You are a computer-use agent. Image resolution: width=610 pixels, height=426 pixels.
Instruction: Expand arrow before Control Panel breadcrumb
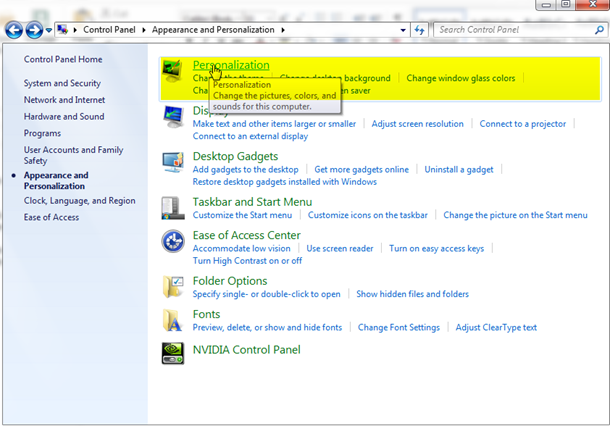[x=75, y=30]
